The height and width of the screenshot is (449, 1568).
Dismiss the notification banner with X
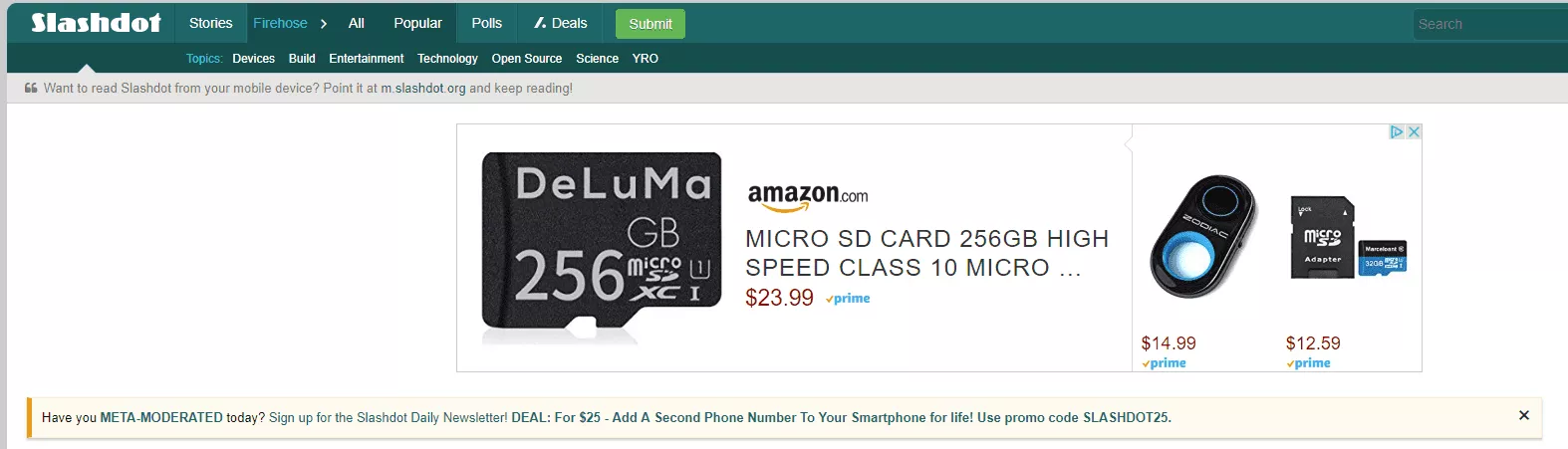1523,415
